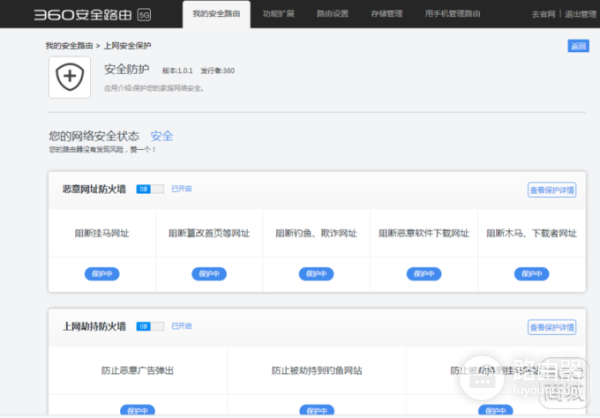Click 保护中 badge under 防止被劫持到钓鱼网站

tap(317, 410)
